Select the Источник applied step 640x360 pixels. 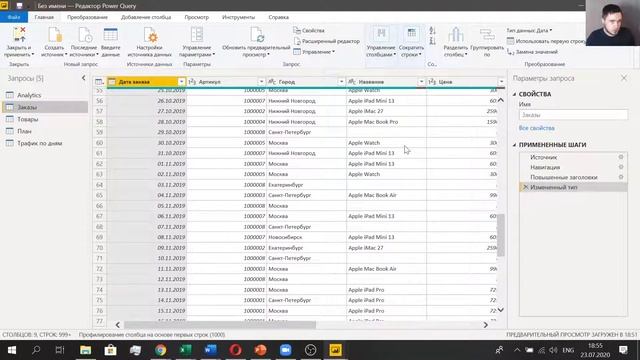pyautogui.click(x=543, y=157)
